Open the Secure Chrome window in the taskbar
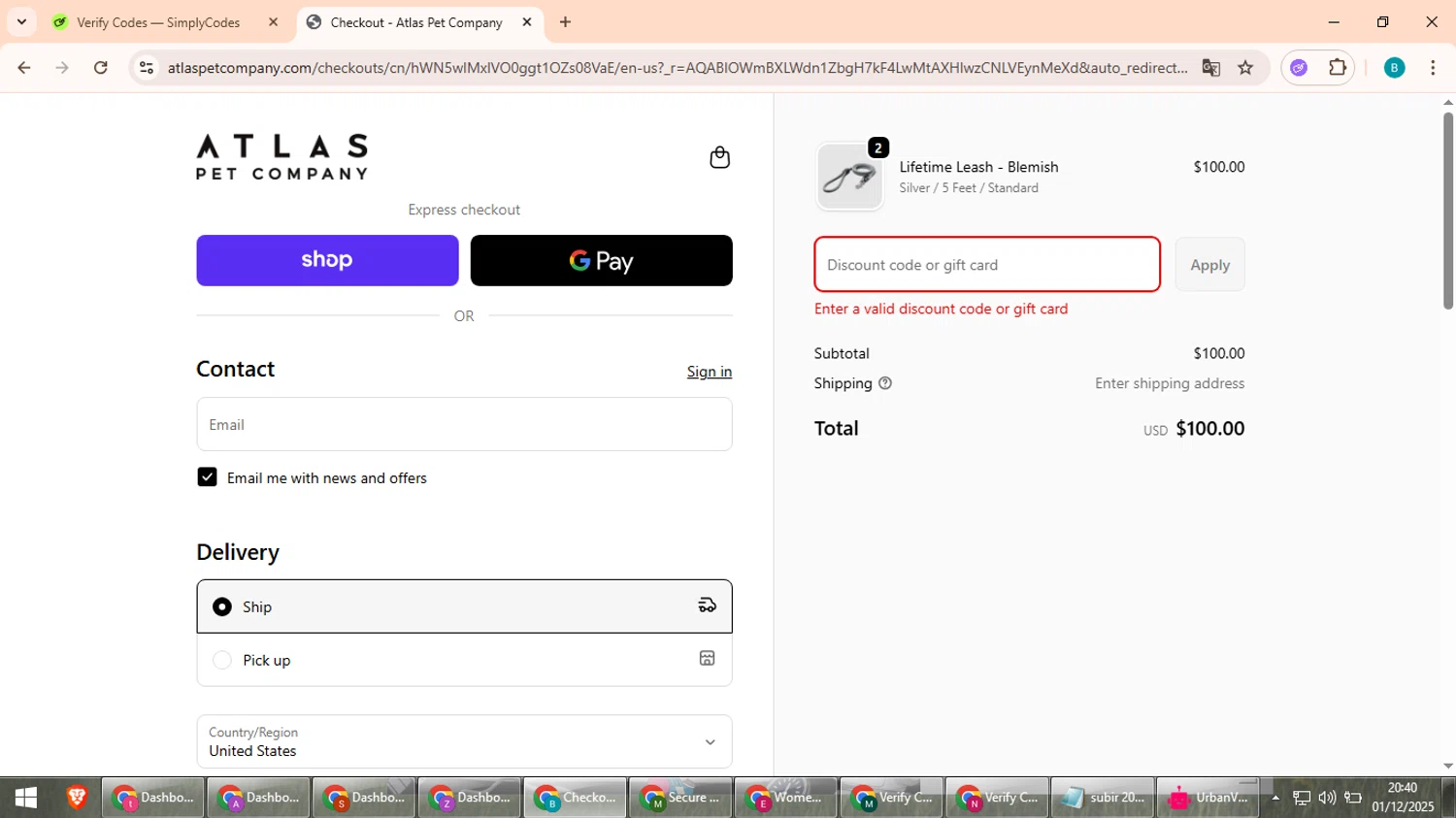Viewport: 1456px width, 818px height. pyautogui.click(x=680, y=798)
